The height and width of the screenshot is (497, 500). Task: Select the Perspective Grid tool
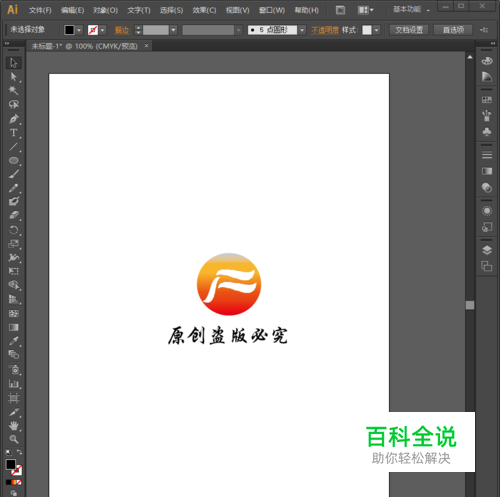(14, 299)
